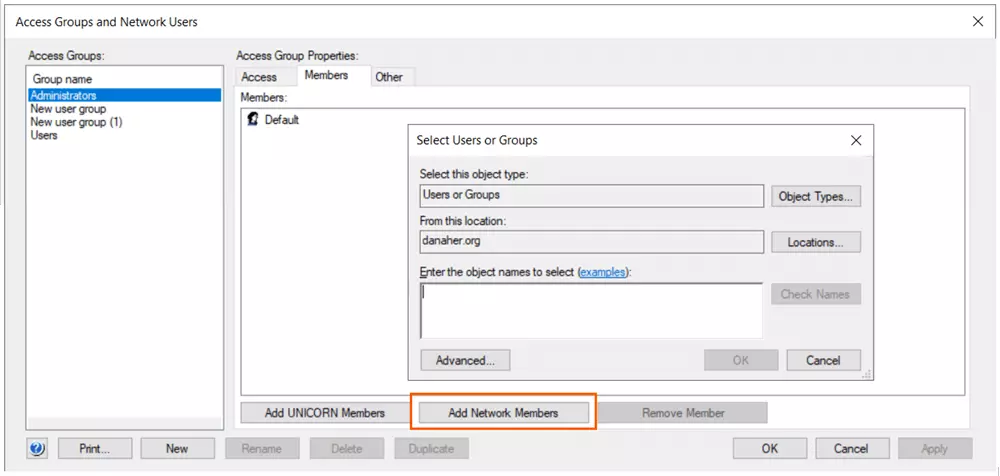Viewport: 1000px width, 476px height.
Task: Switch to the Access tab
Action: [259, 77]
